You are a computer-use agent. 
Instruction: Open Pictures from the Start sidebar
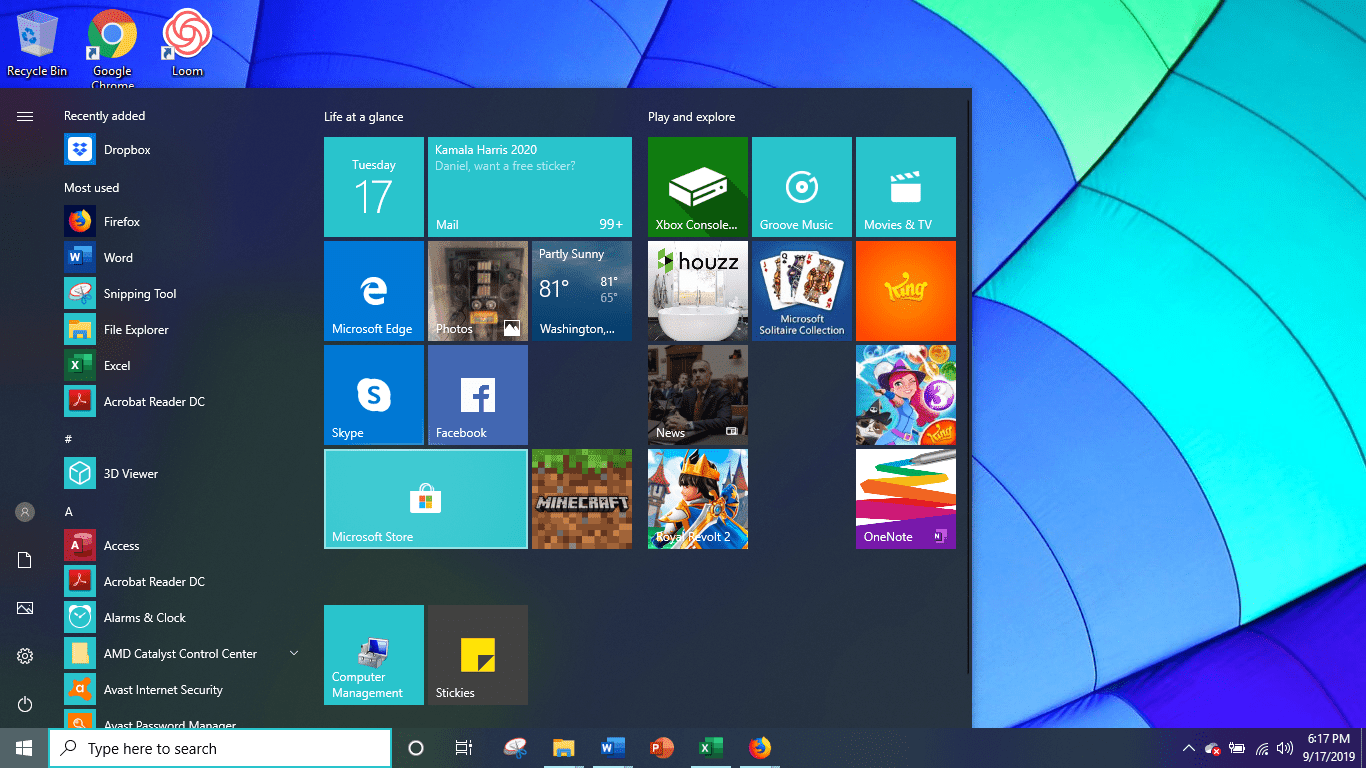[25, 608]
